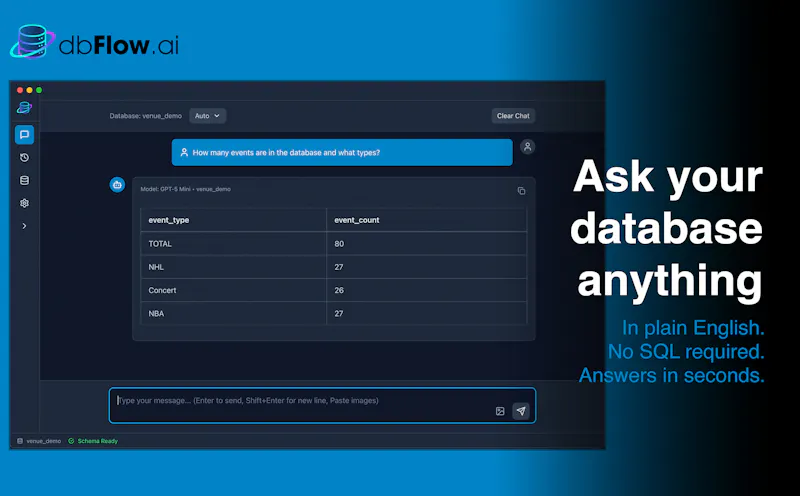Click the green check icon beside Schema Ready
The width and height of the screenshot is (800, 496).
click(x=71, y=441)
